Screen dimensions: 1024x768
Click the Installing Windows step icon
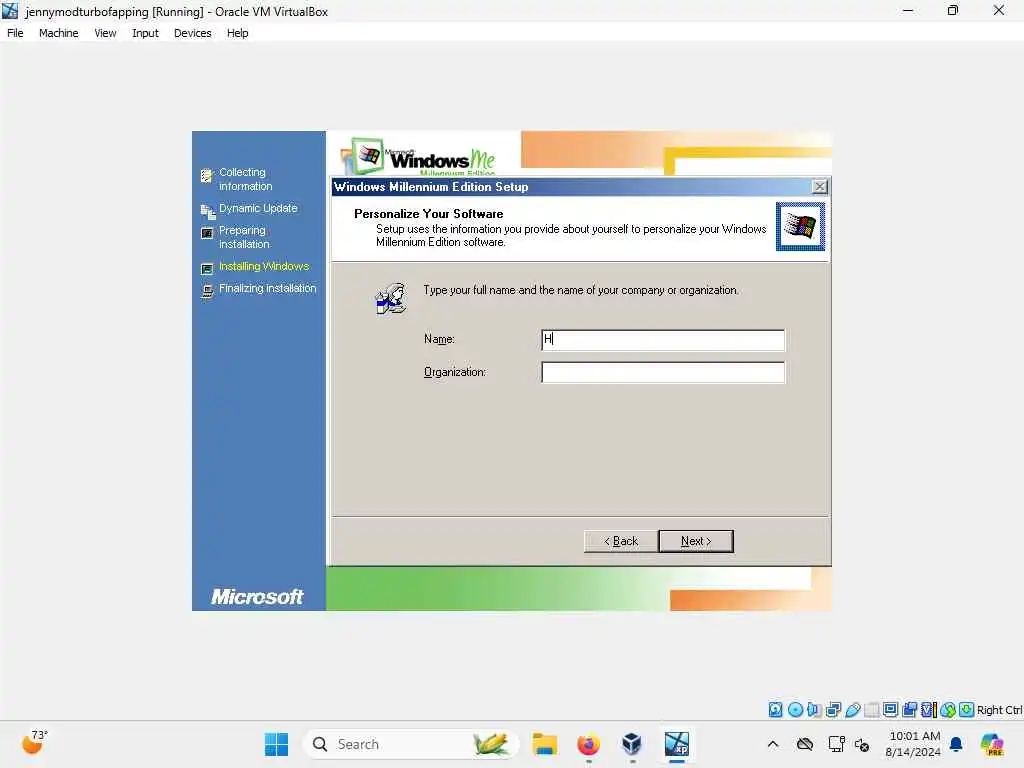[x=207, y=268]
